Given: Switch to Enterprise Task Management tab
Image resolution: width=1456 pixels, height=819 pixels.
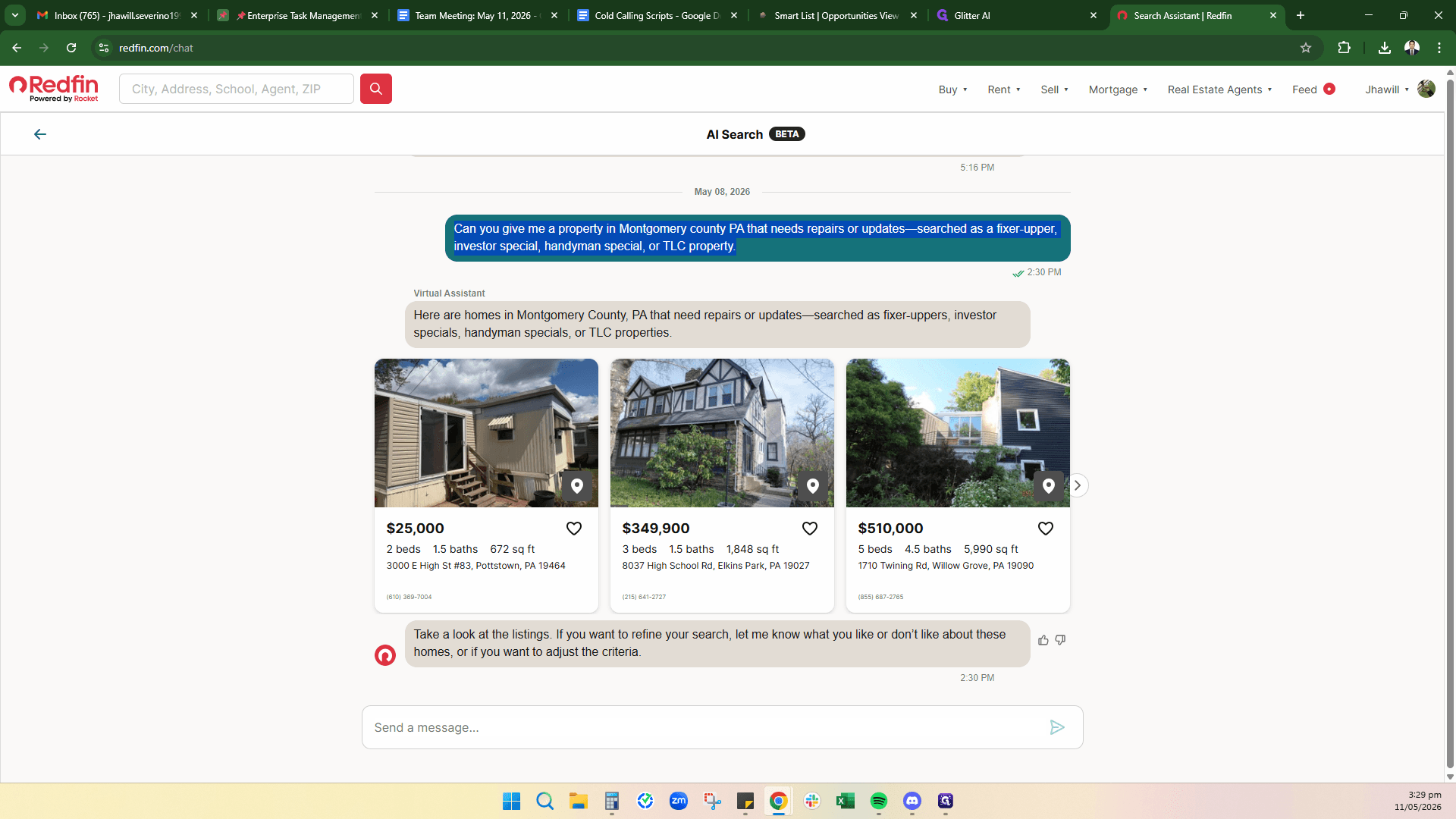Looking at the screenshot, I should (x=297, y=15).
